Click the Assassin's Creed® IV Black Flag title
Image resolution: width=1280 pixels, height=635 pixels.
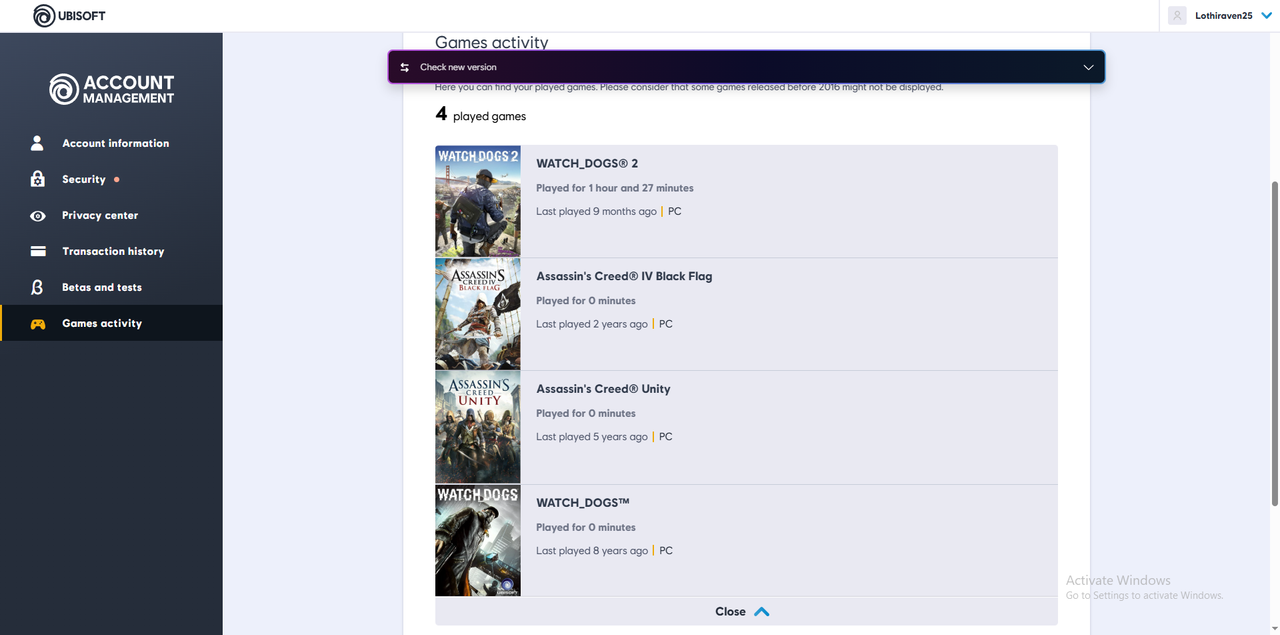(x=624, y=276)
